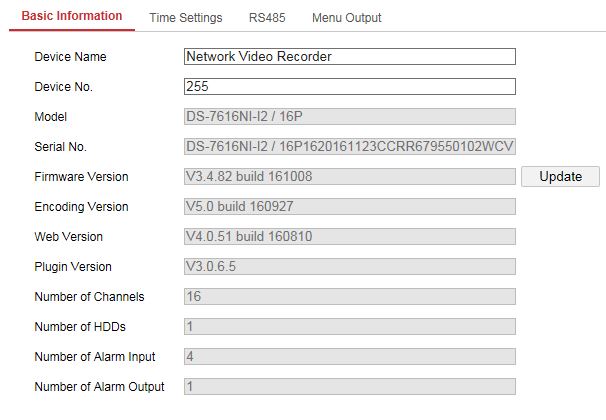Select the Number of HDDs field
This screenshot has height=420, width=606.
tap(349, 327)
